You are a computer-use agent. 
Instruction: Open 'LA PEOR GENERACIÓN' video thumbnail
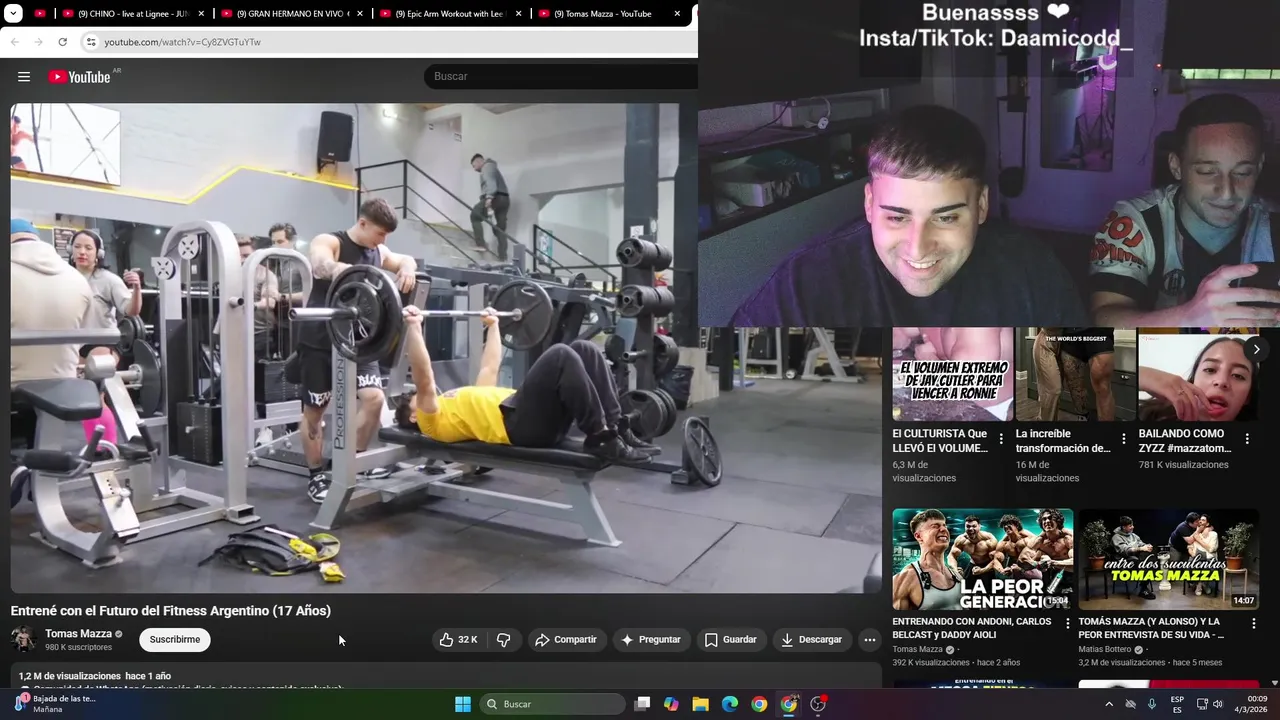coord(982,559)
